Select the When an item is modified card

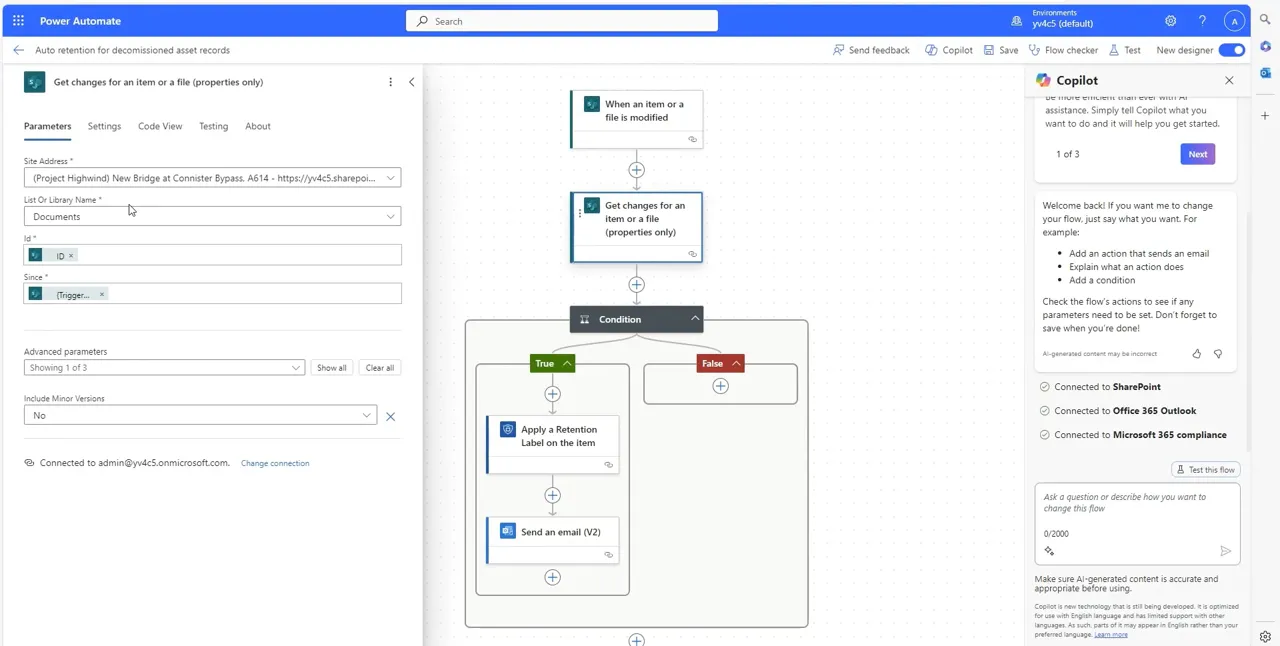click(x=637, y=119)
